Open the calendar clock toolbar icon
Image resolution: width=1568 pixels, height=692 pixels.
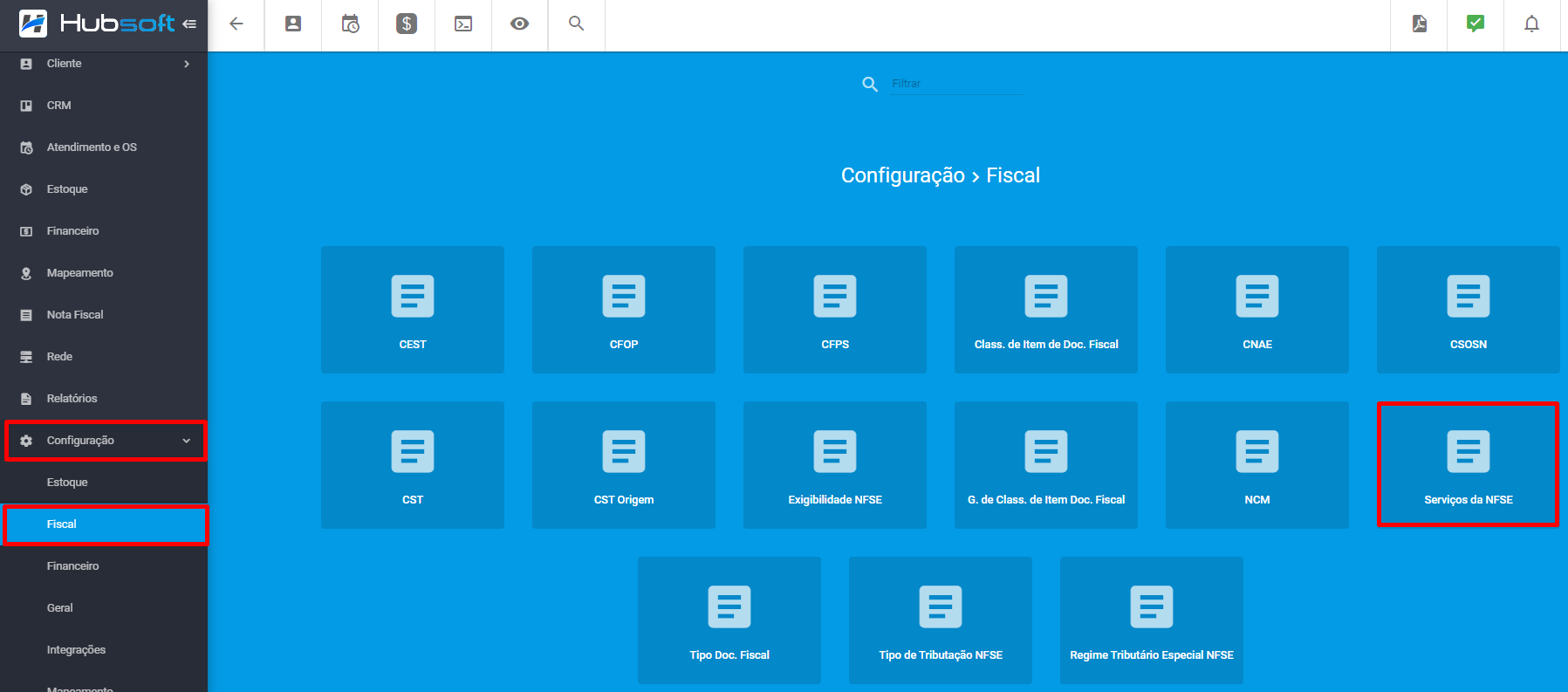click(x=350, y=24)
